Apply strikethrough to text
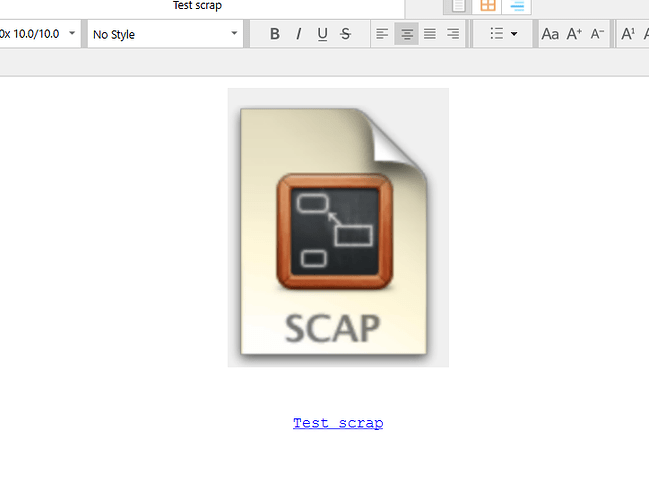Viewport: 649px width, 500px height. (x=346, y=34)
